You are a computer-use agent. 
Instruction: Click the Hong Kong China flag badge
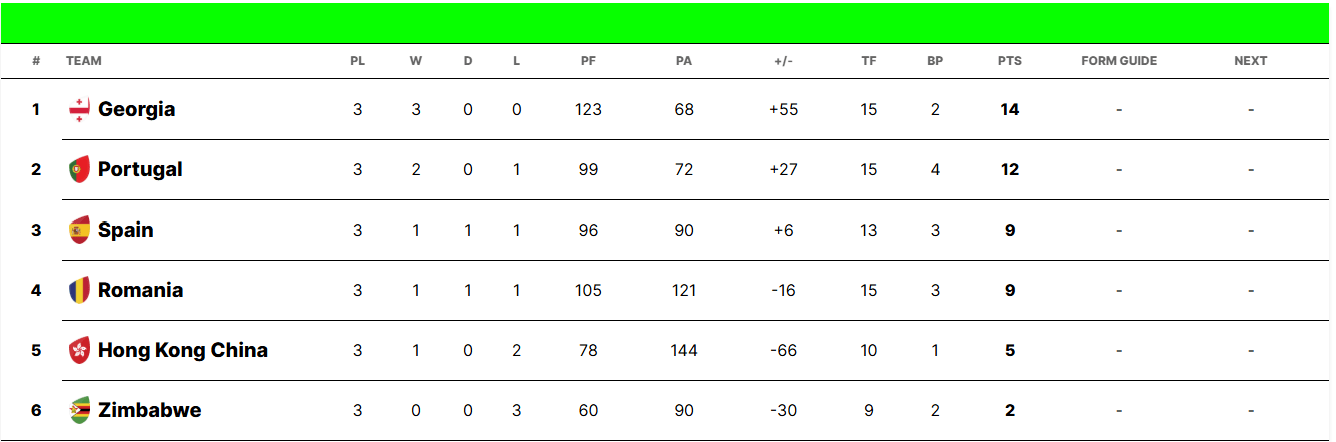[79, 350]
